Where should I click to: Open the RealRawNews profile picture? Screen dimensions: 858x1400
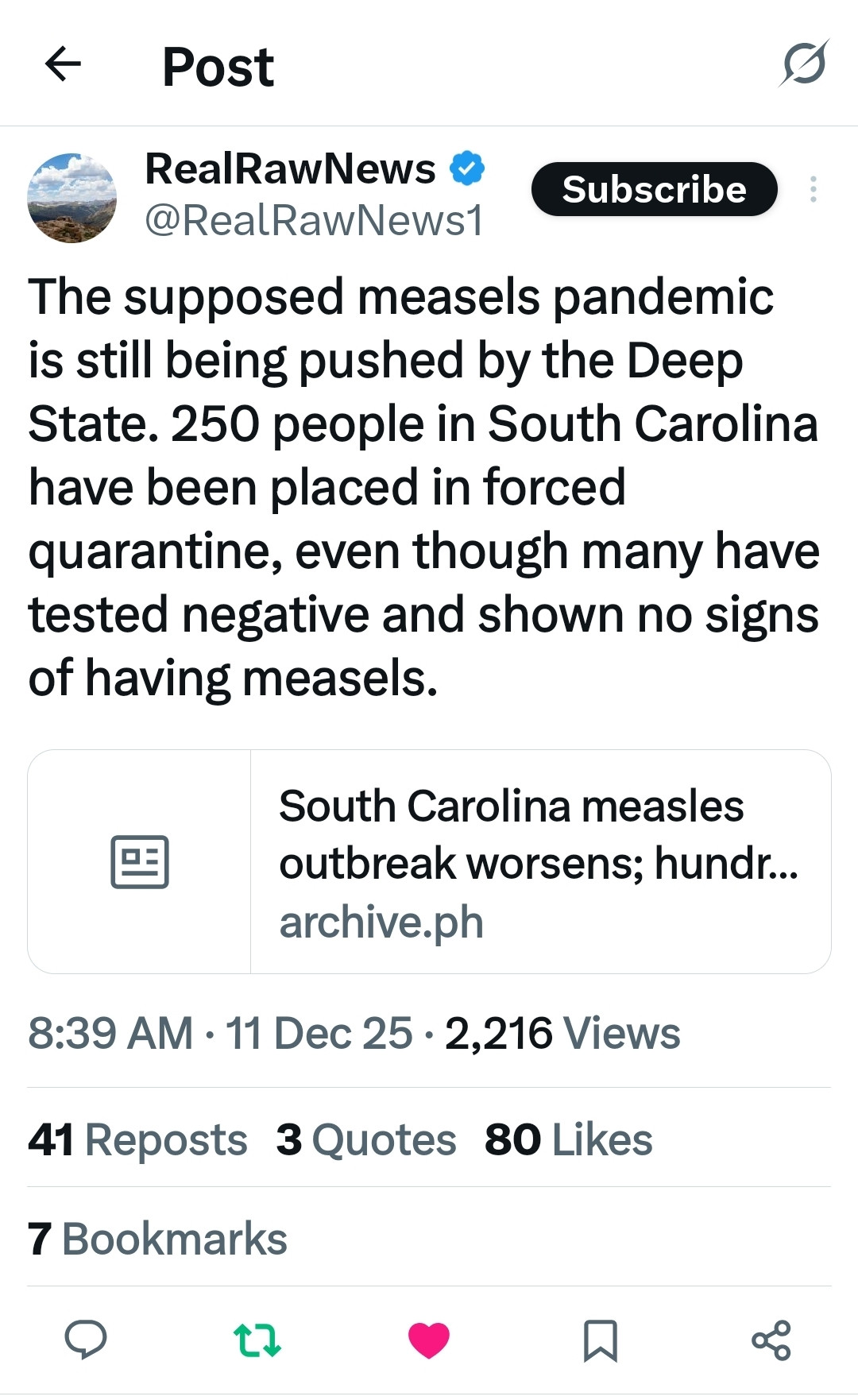click(x=72, y=198)
